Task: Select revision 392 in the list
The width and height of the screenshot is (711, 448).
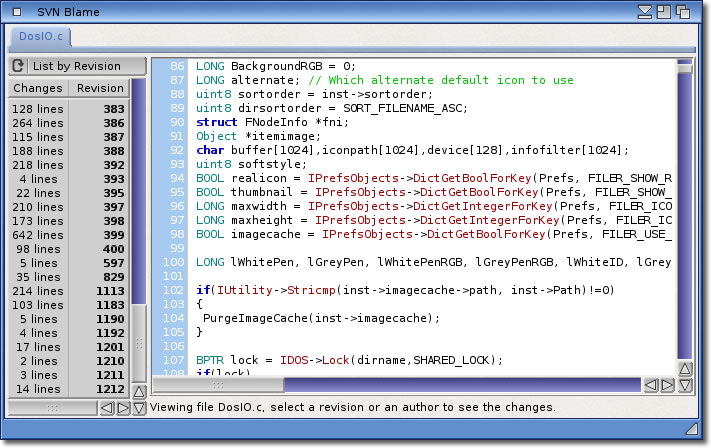Action: click(x=69, y=164)
